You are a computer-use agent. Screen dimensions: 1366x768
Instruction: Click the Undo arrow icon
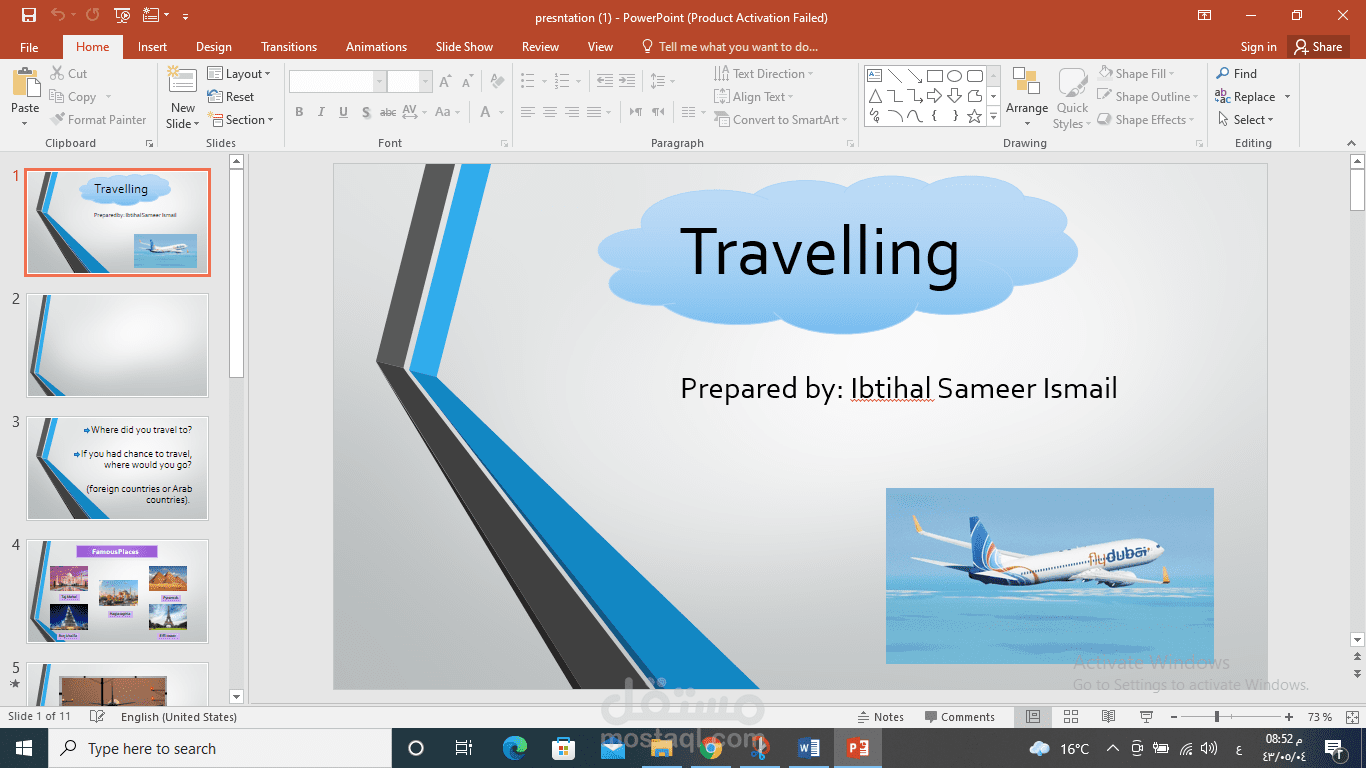coord(57,16)
